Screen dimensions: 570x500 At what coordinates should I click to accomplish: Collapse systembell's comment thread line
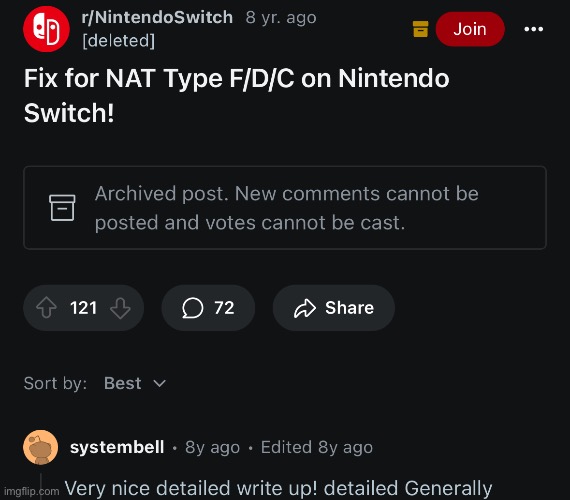41,487
